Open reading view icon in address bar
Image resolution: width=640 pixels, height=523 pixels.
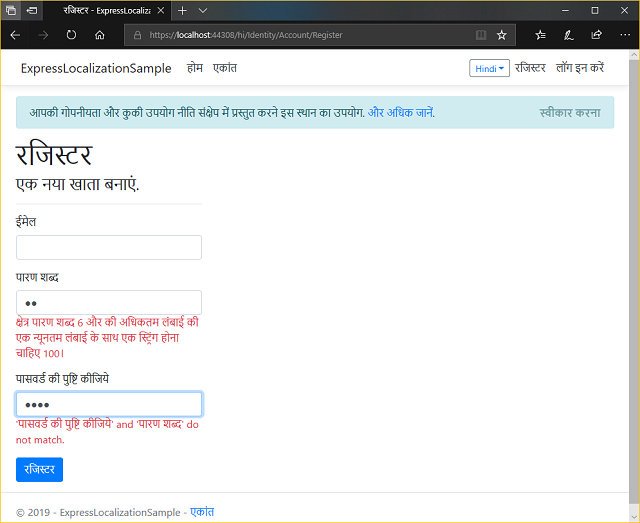pos(481,34)
